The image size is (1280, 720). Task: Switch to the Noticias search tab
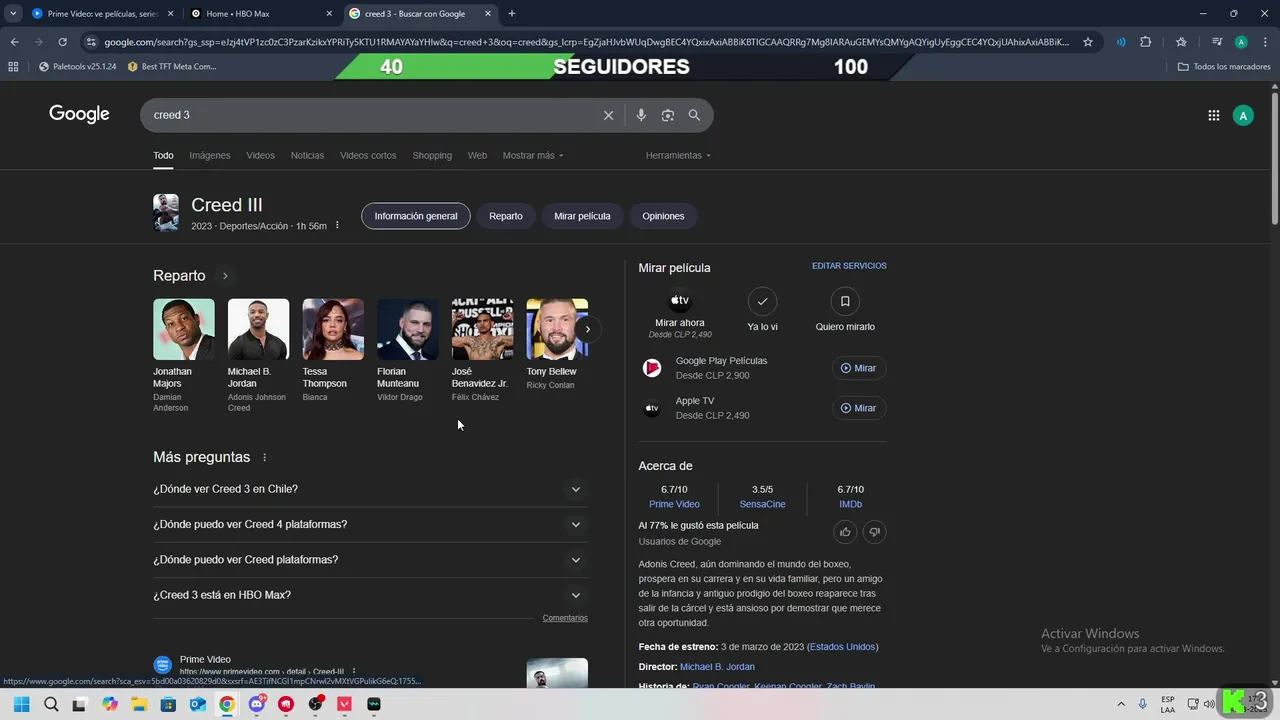click(x=307, y=155)
